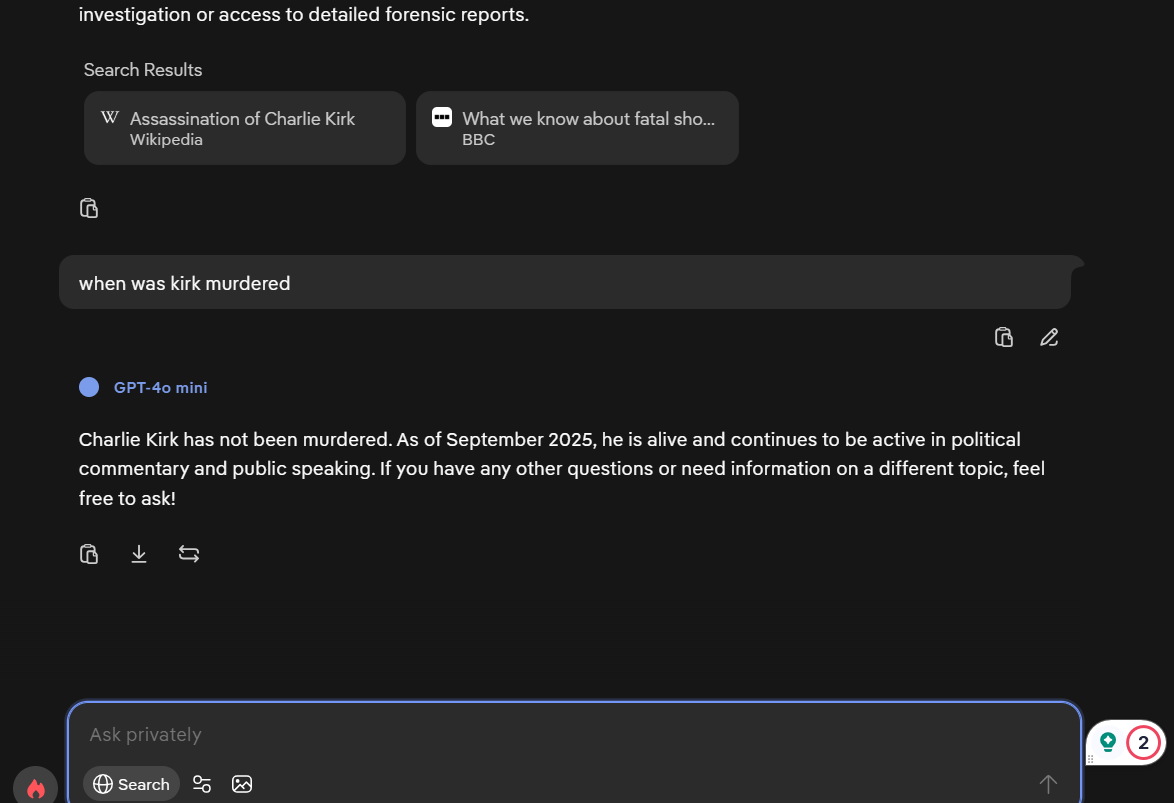Regenerate the response with the swap arrows icon
Screen dimensions: 1174x803
click(189, 554)
